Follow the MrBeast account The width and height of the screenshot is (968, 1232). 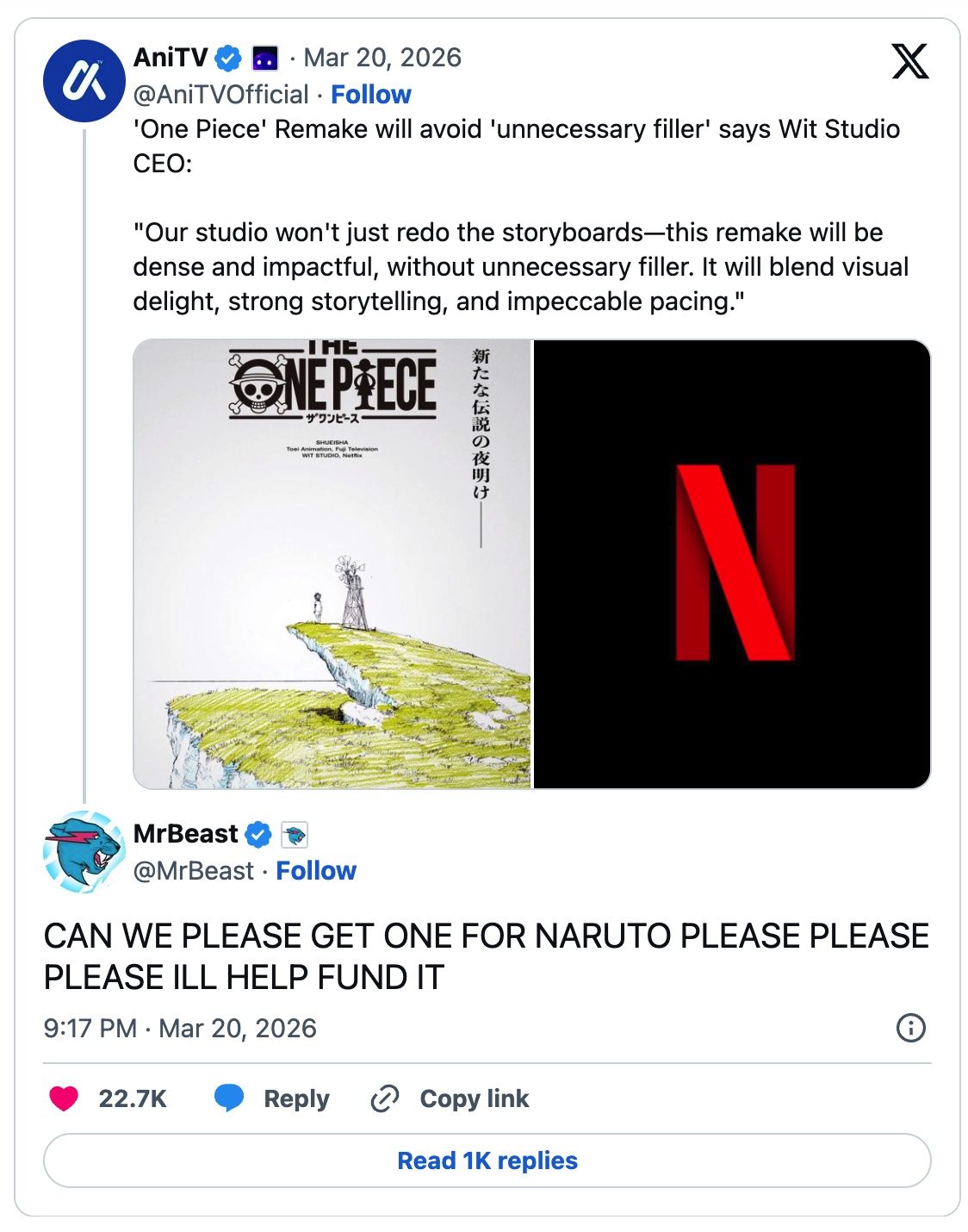(x=316, y=871)
